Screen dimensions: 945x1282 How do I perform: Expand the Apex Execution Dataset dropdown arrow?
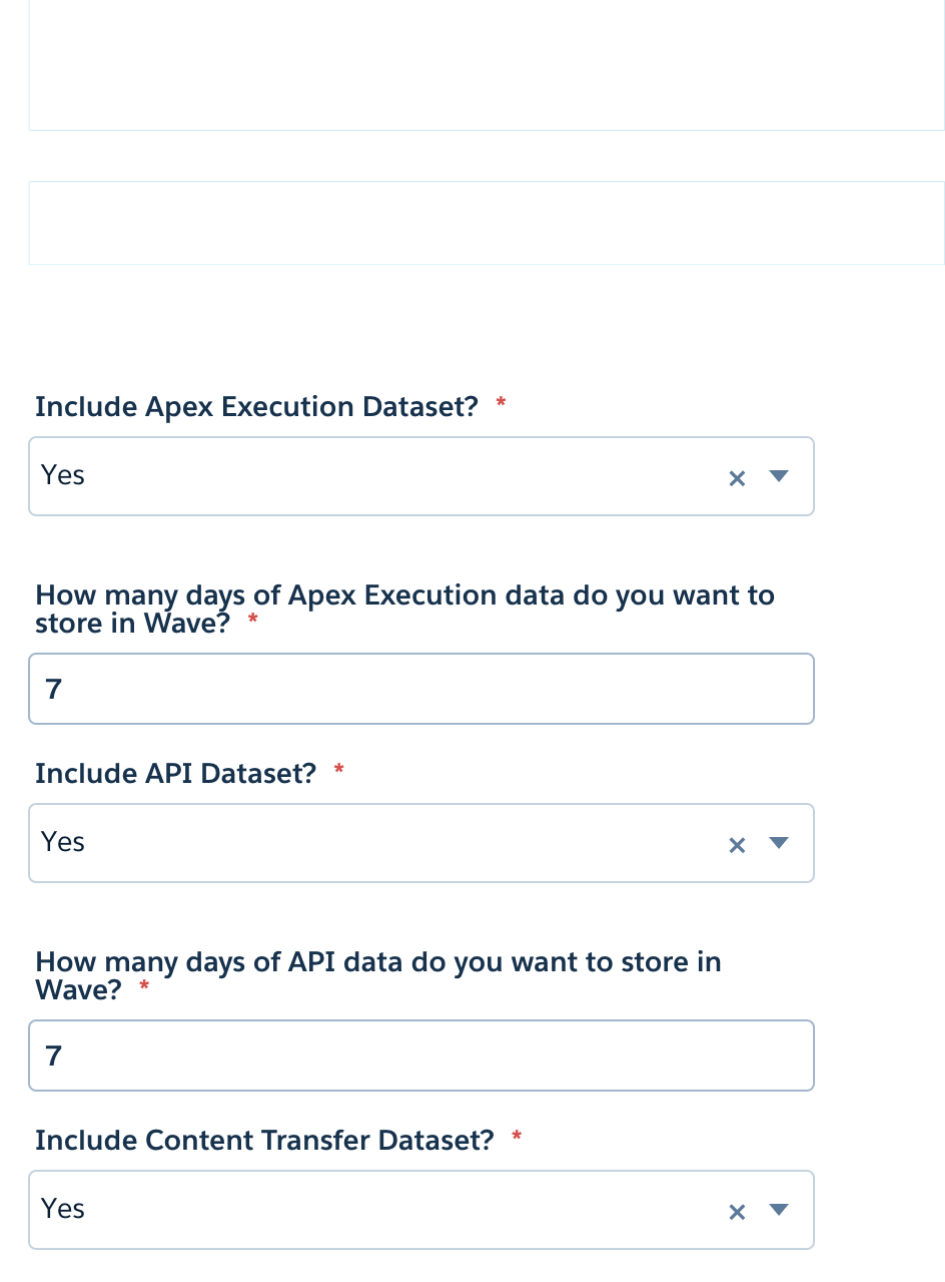point(780,477)
